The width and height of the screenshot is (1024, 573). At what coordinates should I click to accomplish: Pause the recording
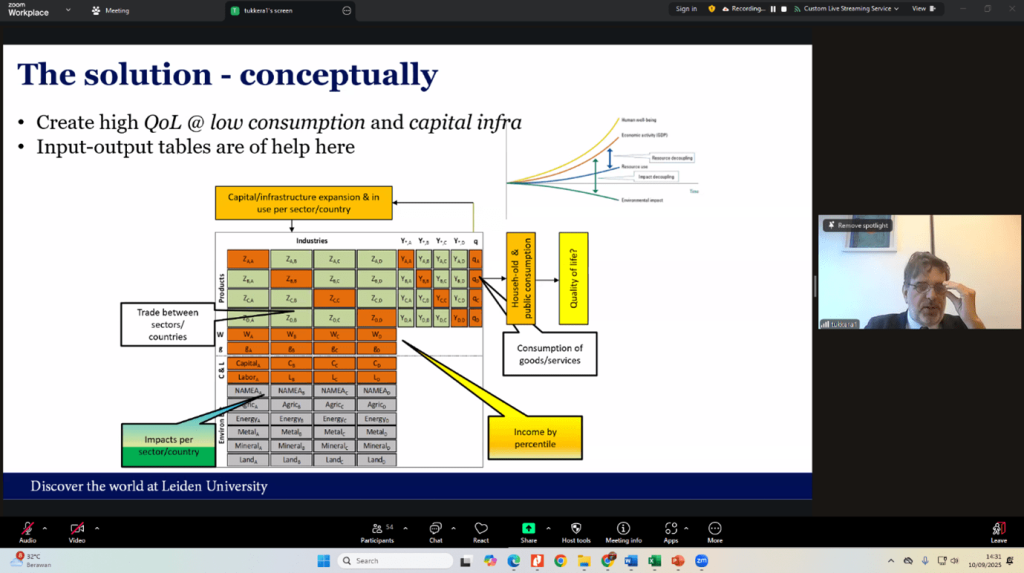771,9
